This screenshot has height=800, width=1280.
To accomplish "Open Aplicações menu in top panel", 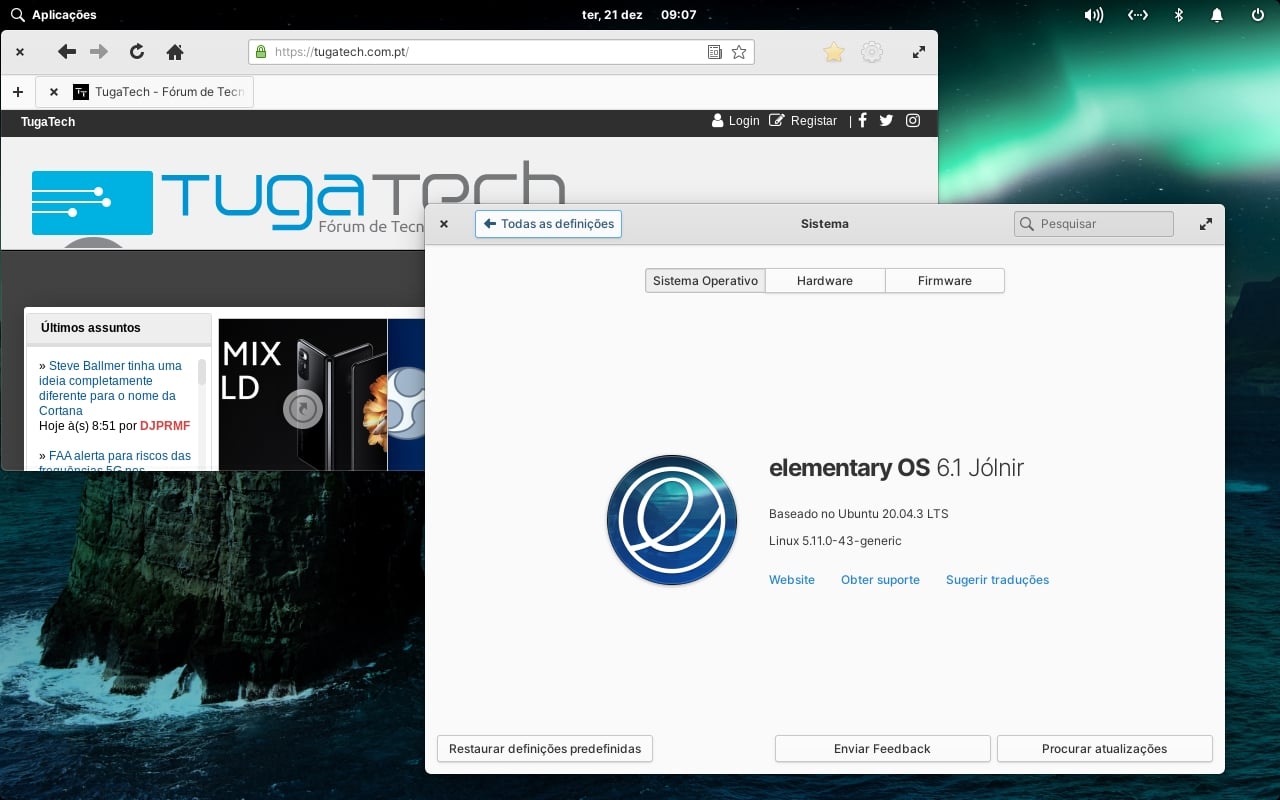I will click(54, 15).
